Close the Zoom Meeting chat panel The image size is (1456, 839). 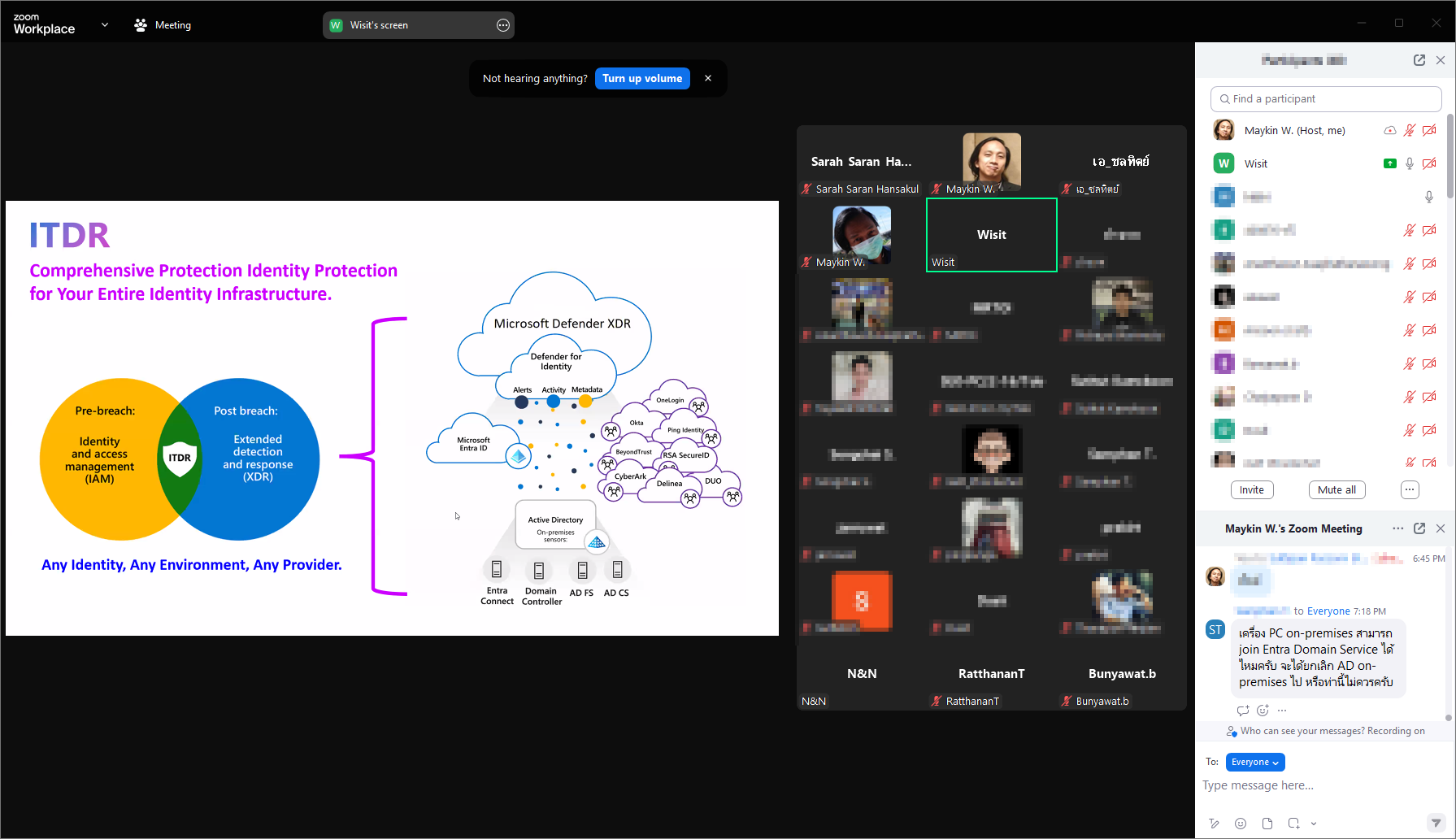click(x=1441, y=528)
